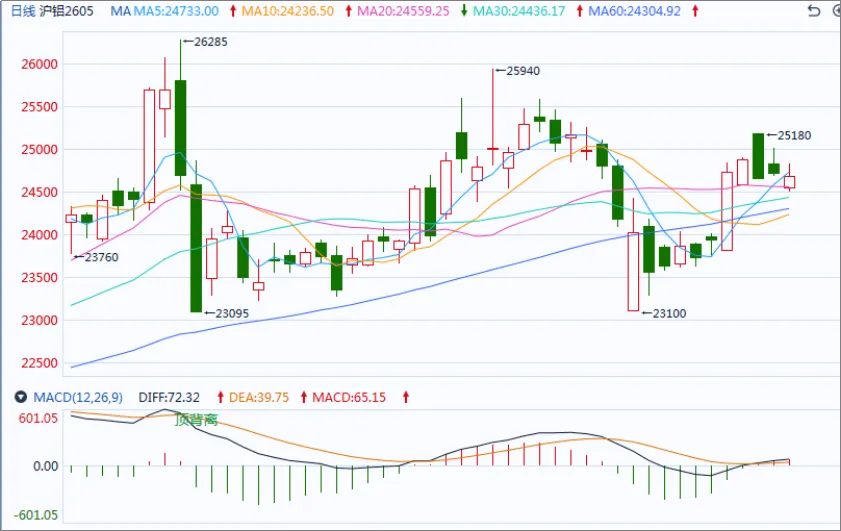
Task: Click the 日线 period label
Action: coord(23,11)
